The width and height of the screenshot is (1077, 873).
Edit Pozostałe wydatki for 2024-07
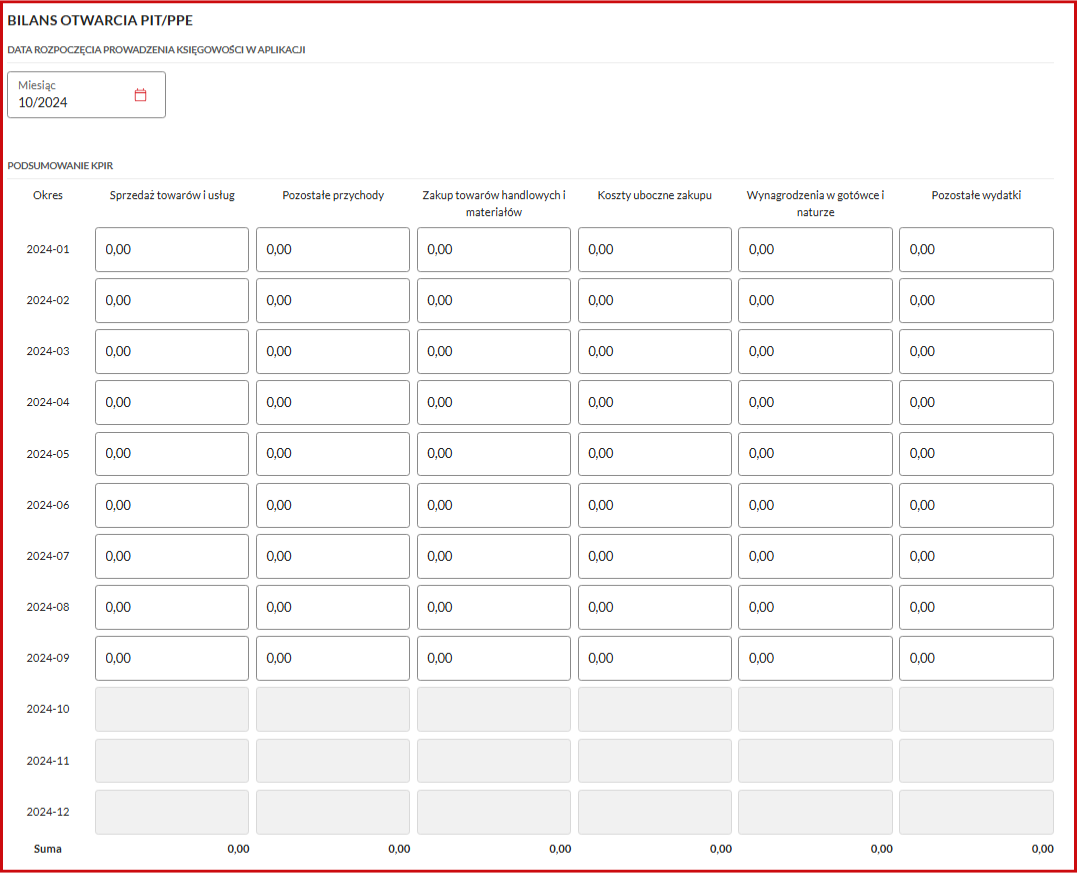[x=976, y=556]
